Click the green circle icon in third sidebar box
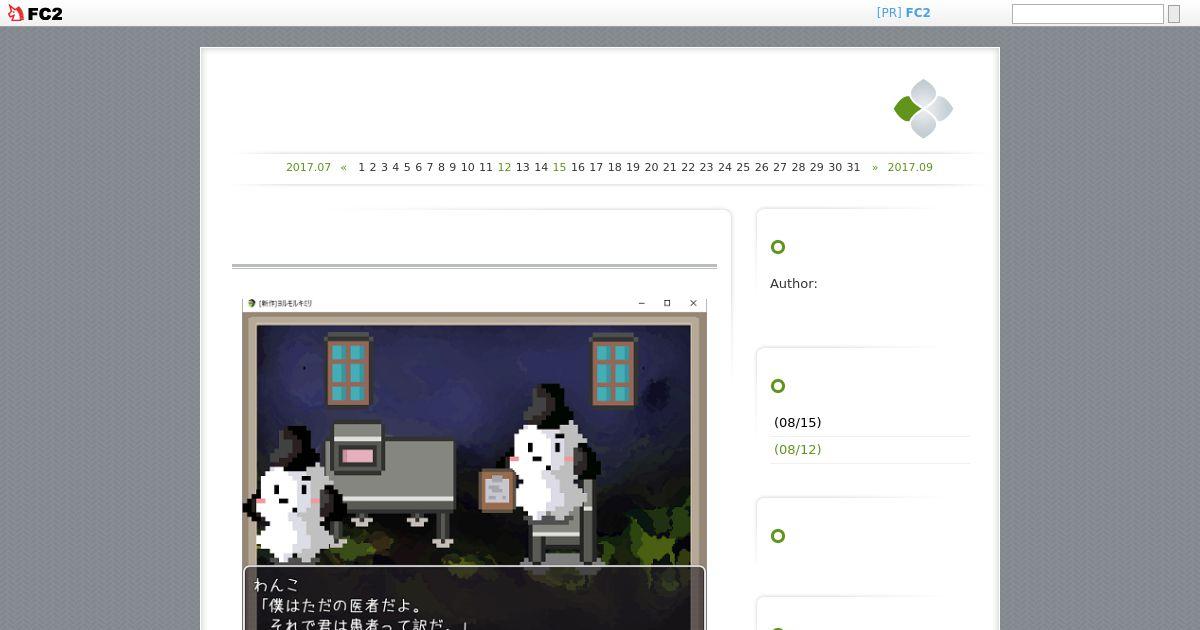1200x630 pixels. (x=778, y=536)
